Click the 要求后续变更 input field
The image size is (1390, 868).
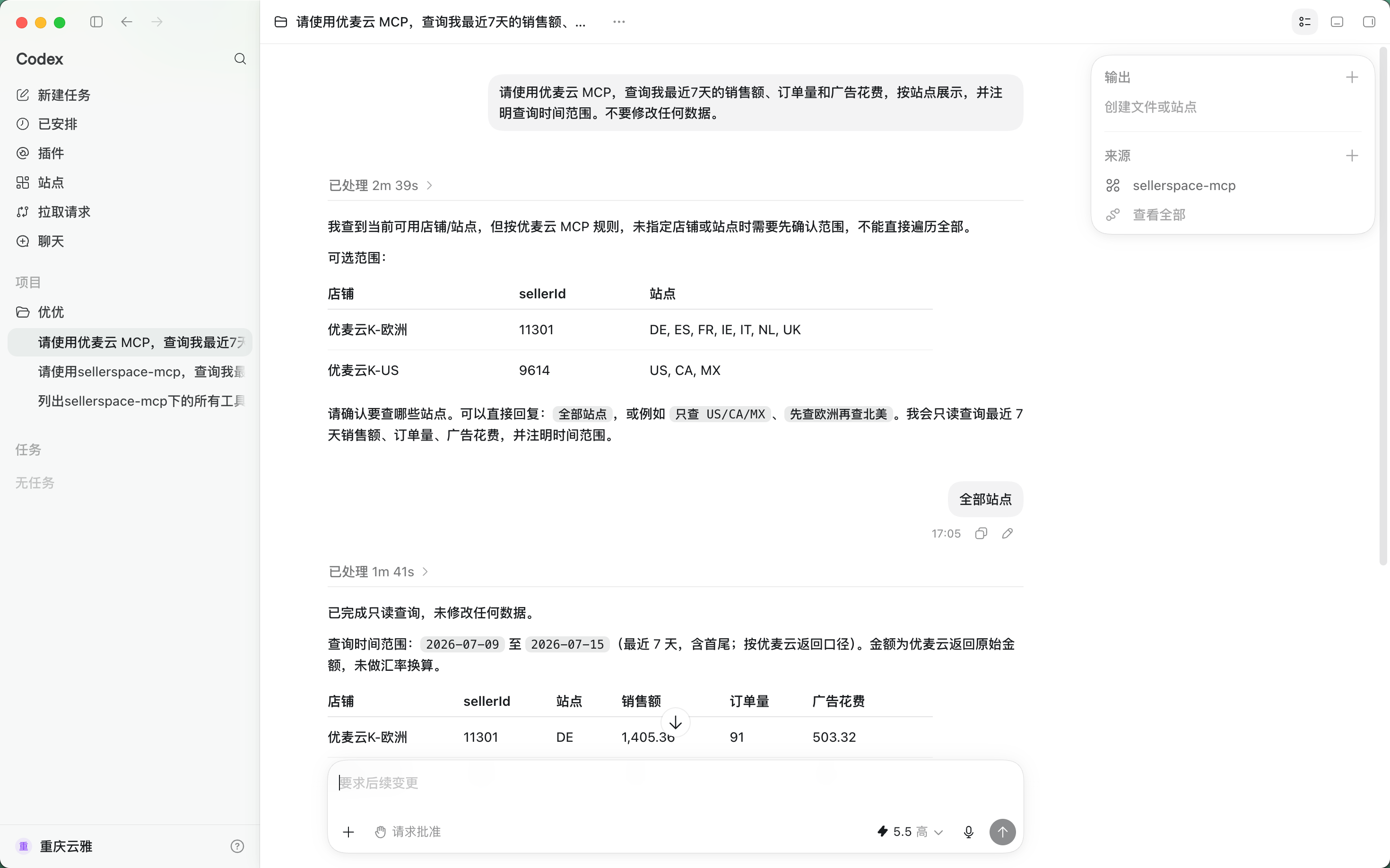tap(675, 783)
